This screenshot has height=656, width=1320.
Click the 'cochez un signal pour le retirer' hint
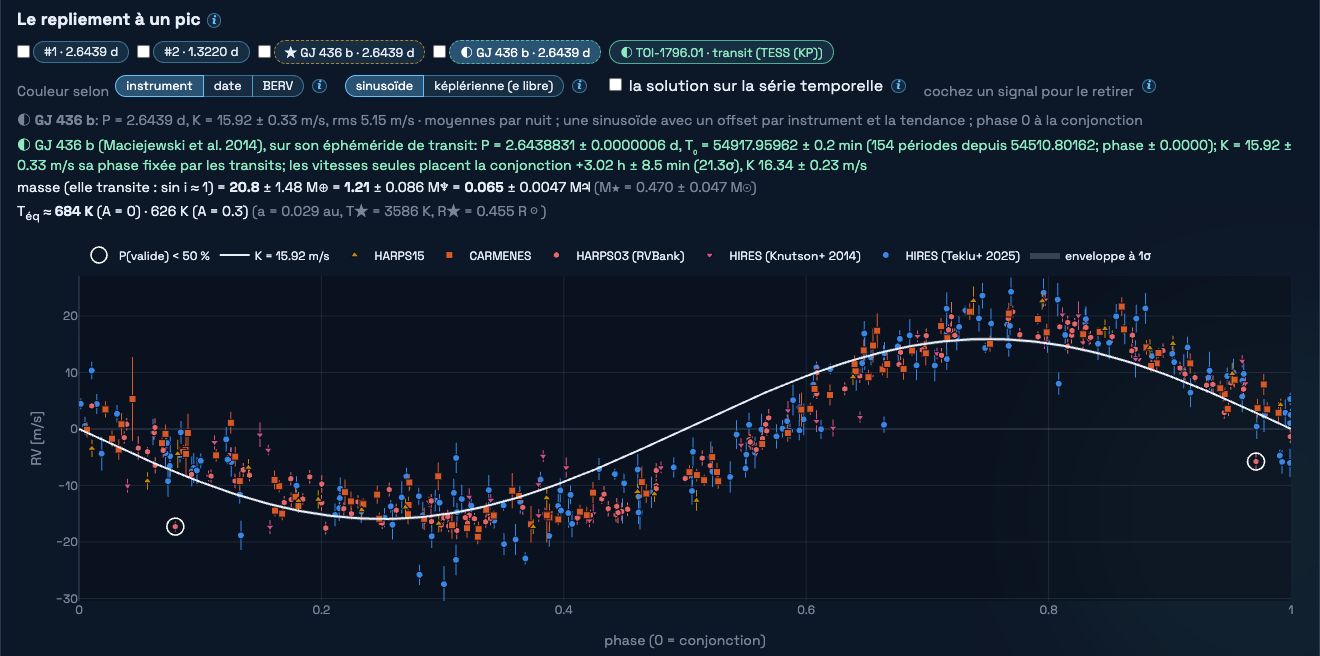1028,91
